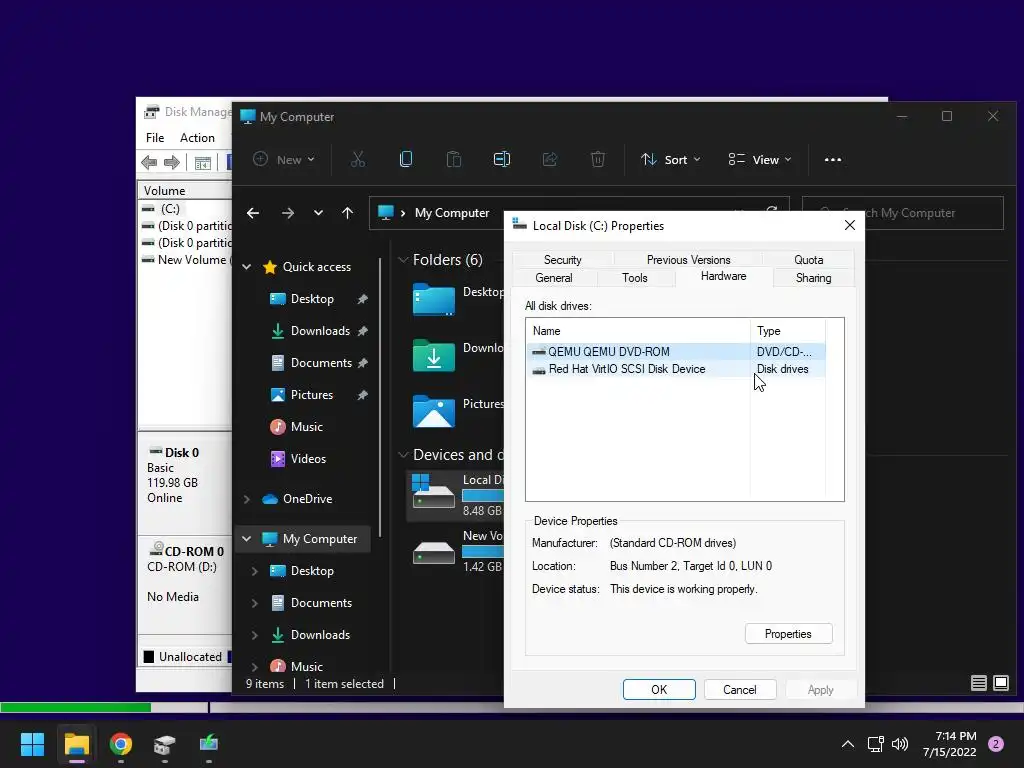Switch to the Sharing tab

814,278
